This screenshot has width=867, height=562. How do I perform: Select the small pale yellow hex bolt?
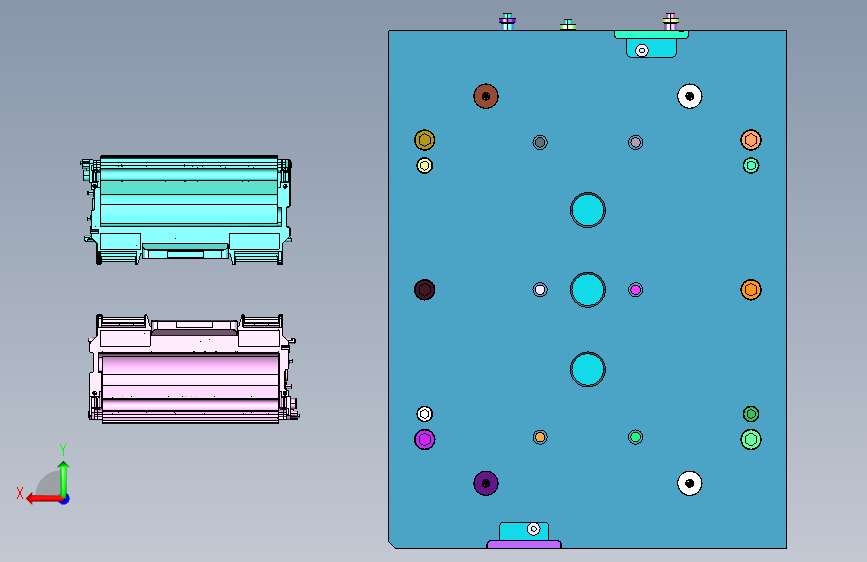[x=425, y=165]
